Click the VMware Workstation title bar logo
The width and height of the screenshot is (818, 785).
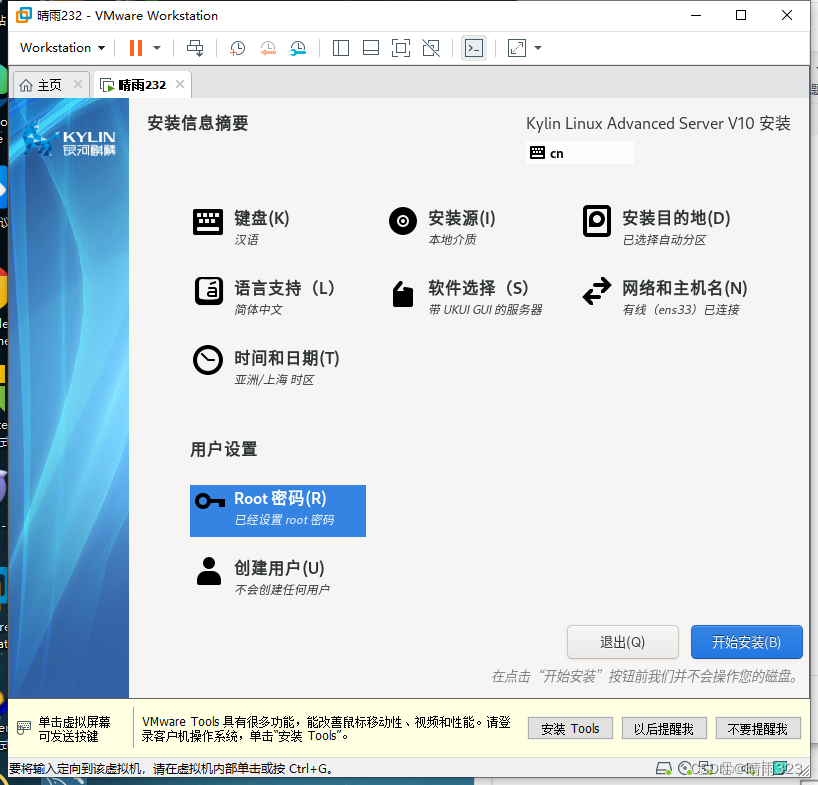[x=23, y=15]
